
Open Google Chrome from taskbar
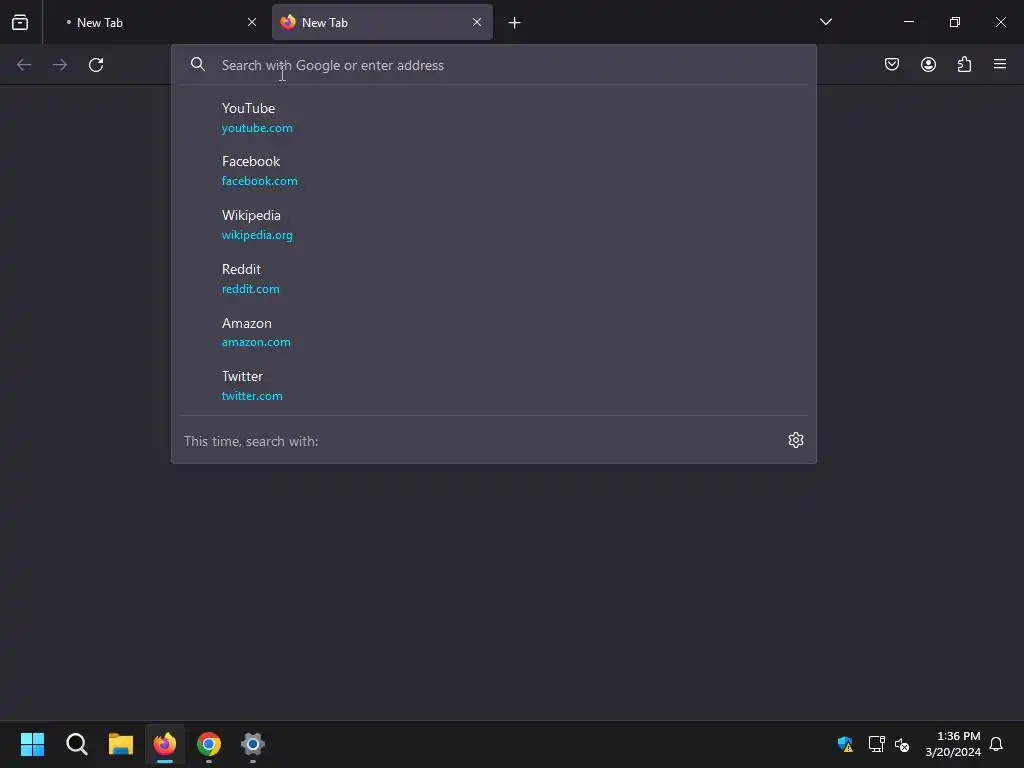click(209, 744)
